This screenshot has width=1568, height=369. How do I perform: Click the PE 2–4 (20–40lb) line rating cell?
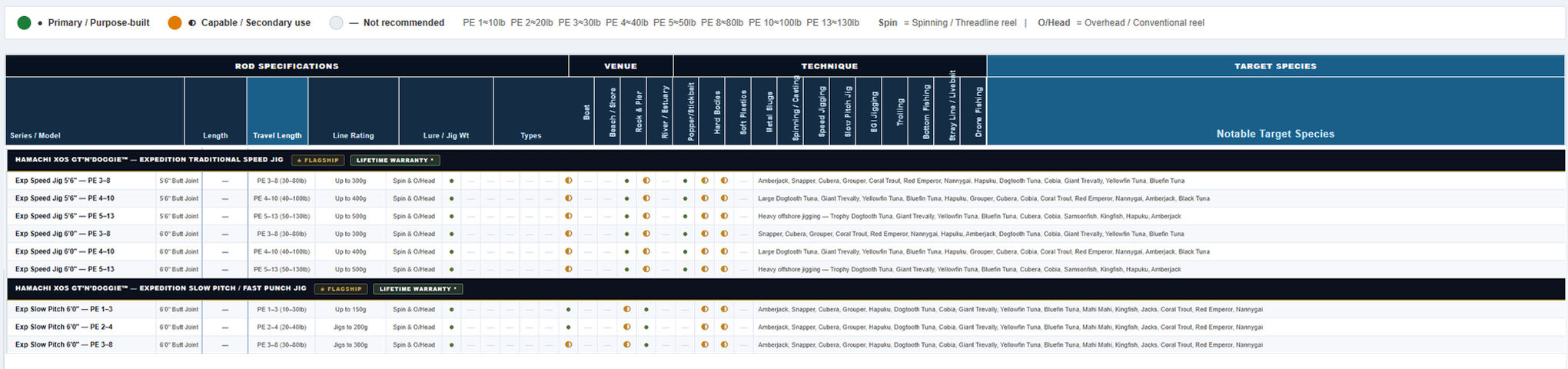click(x=281, y=327)
